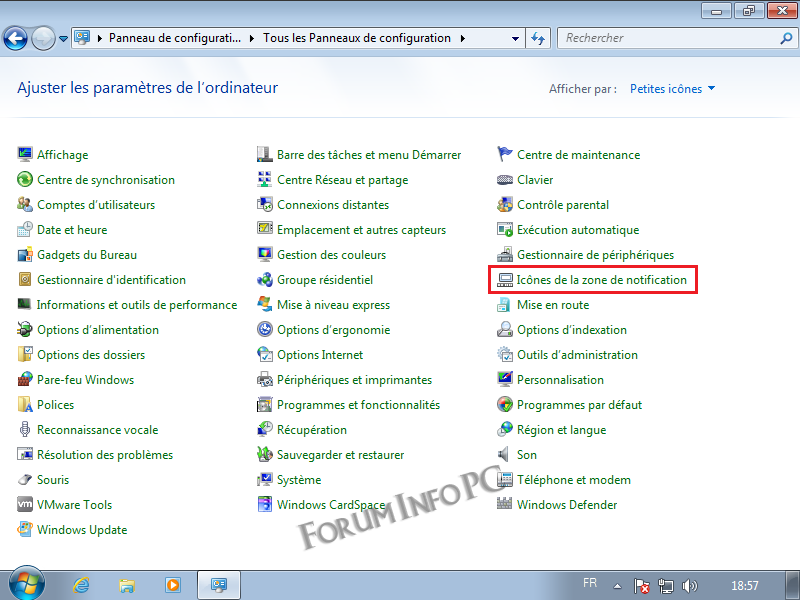Click the Sauvegarder et restaurer icon
The width and height of the screenshot is (800, 600).
(x=264, y=454)
